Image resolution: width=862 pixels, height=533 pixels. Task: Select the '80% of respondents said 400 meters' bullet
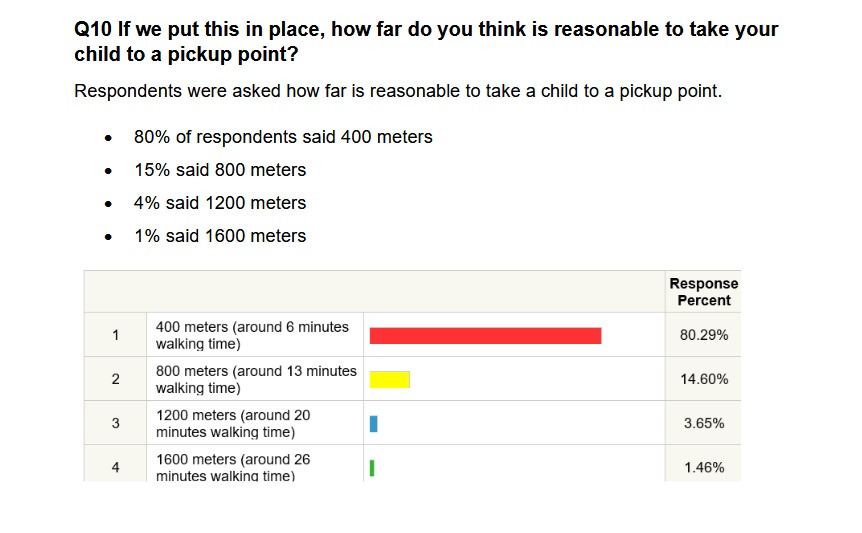pyautogui.click(x=283, y=137)
